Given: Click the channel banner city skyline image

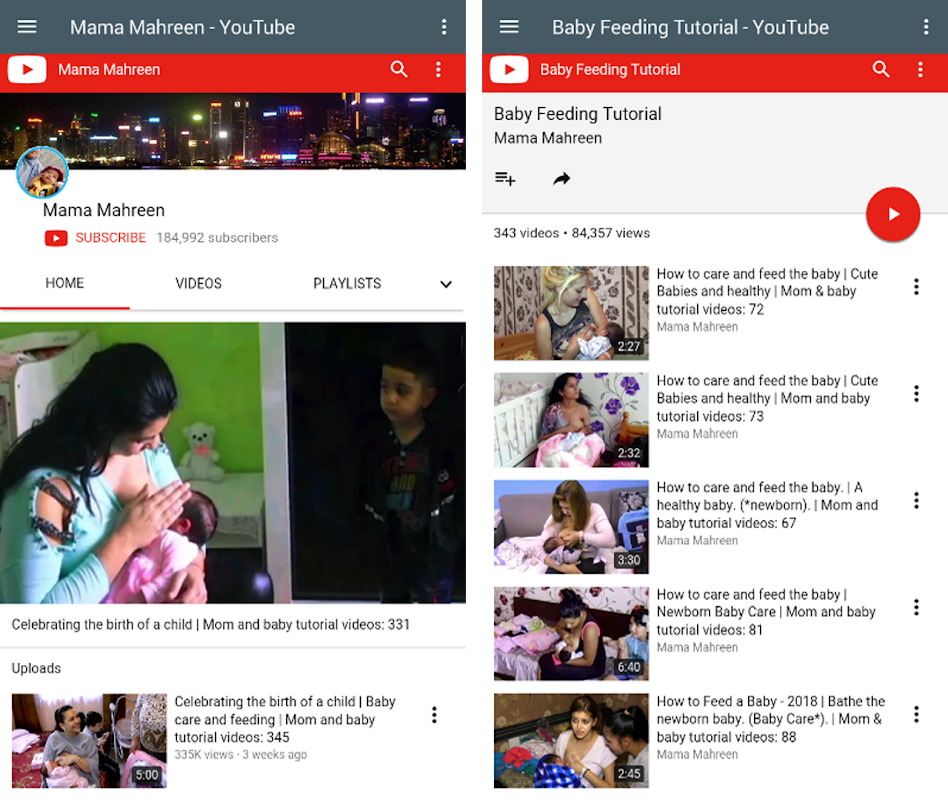Looking at the screenshot, I should (233, 131).
